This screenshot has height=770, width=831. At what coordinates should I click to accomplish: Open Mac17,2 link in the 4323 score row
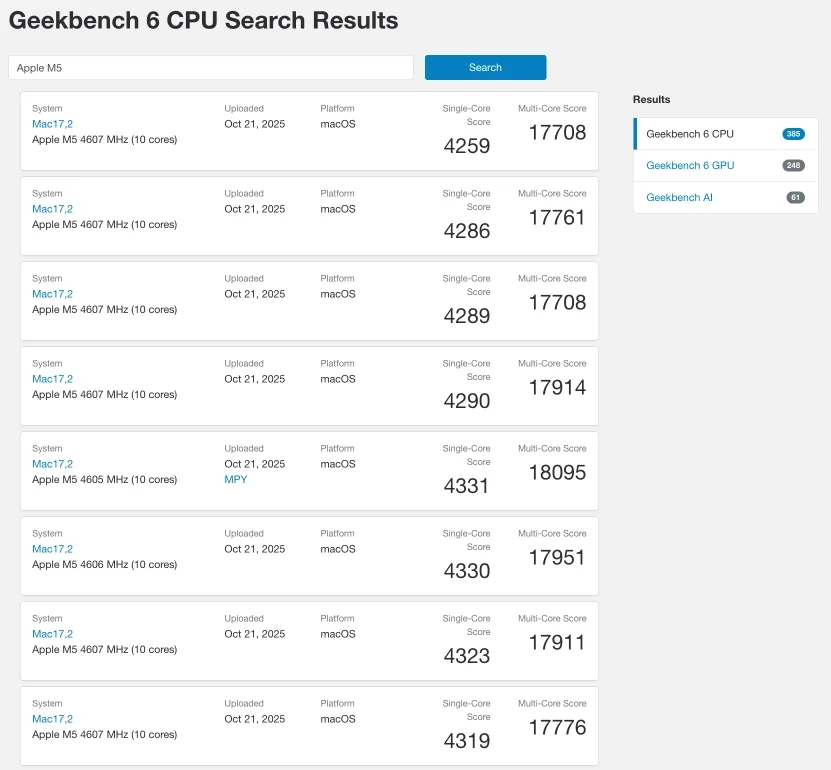(52, 634)
